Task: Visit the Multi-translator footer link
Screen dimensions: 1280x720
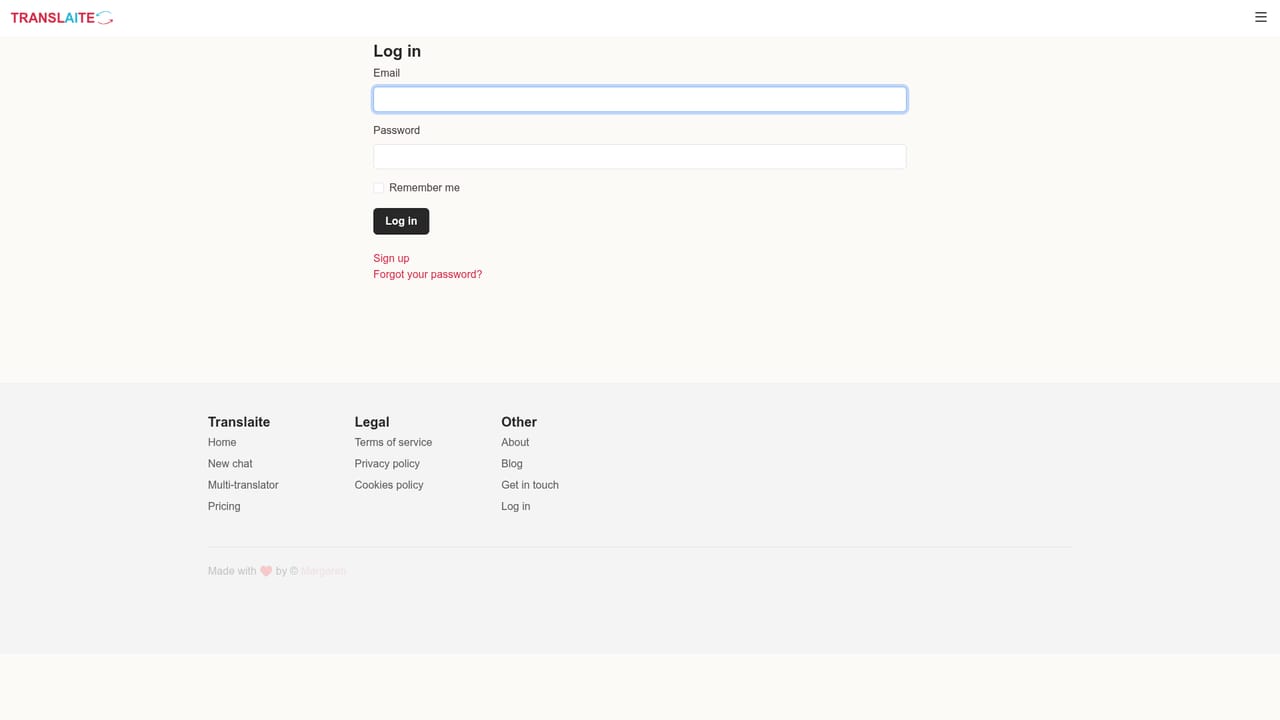Action: pos(243,485)
